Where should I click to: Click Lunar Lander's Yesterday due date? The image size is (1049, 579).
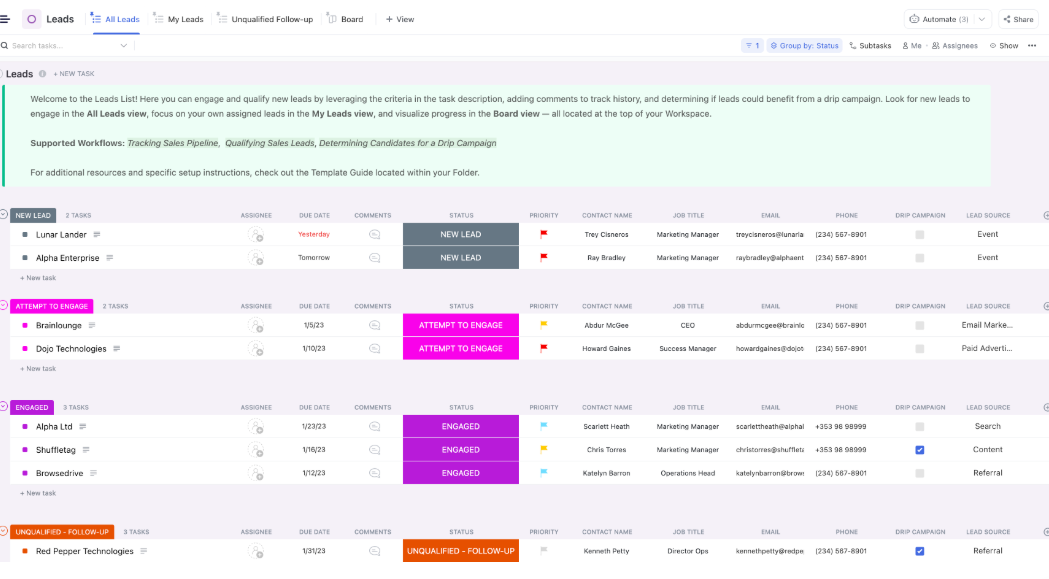point(314,234)
